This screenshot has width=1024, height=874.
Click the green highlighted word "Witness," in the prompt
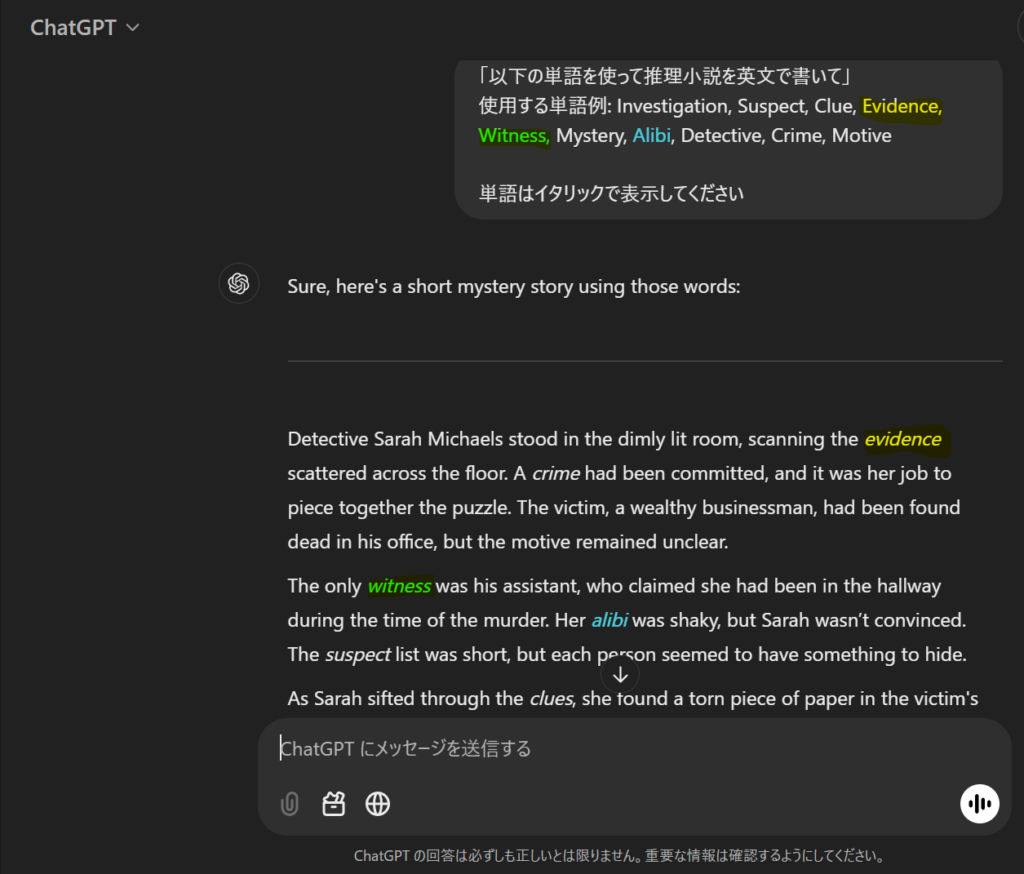point(514,135)
